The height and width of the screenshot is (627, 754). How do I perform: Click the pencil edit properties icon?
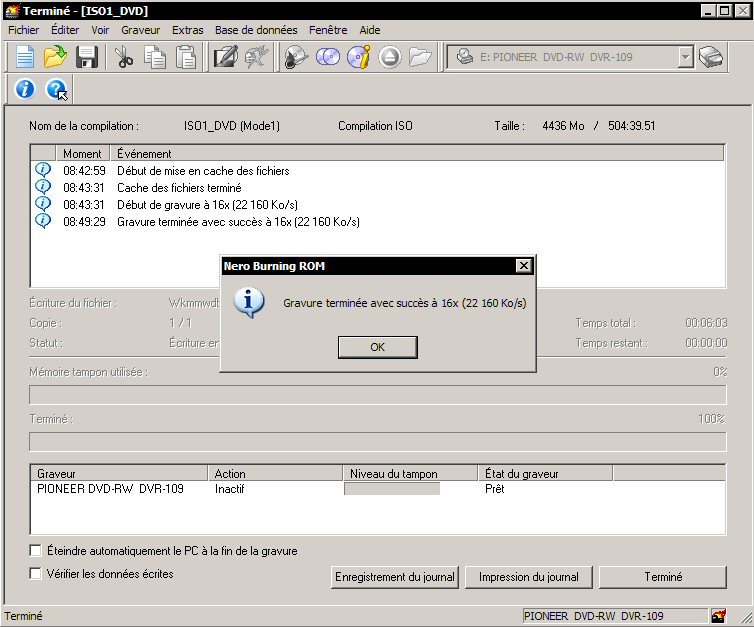click(x=226, y=57)
